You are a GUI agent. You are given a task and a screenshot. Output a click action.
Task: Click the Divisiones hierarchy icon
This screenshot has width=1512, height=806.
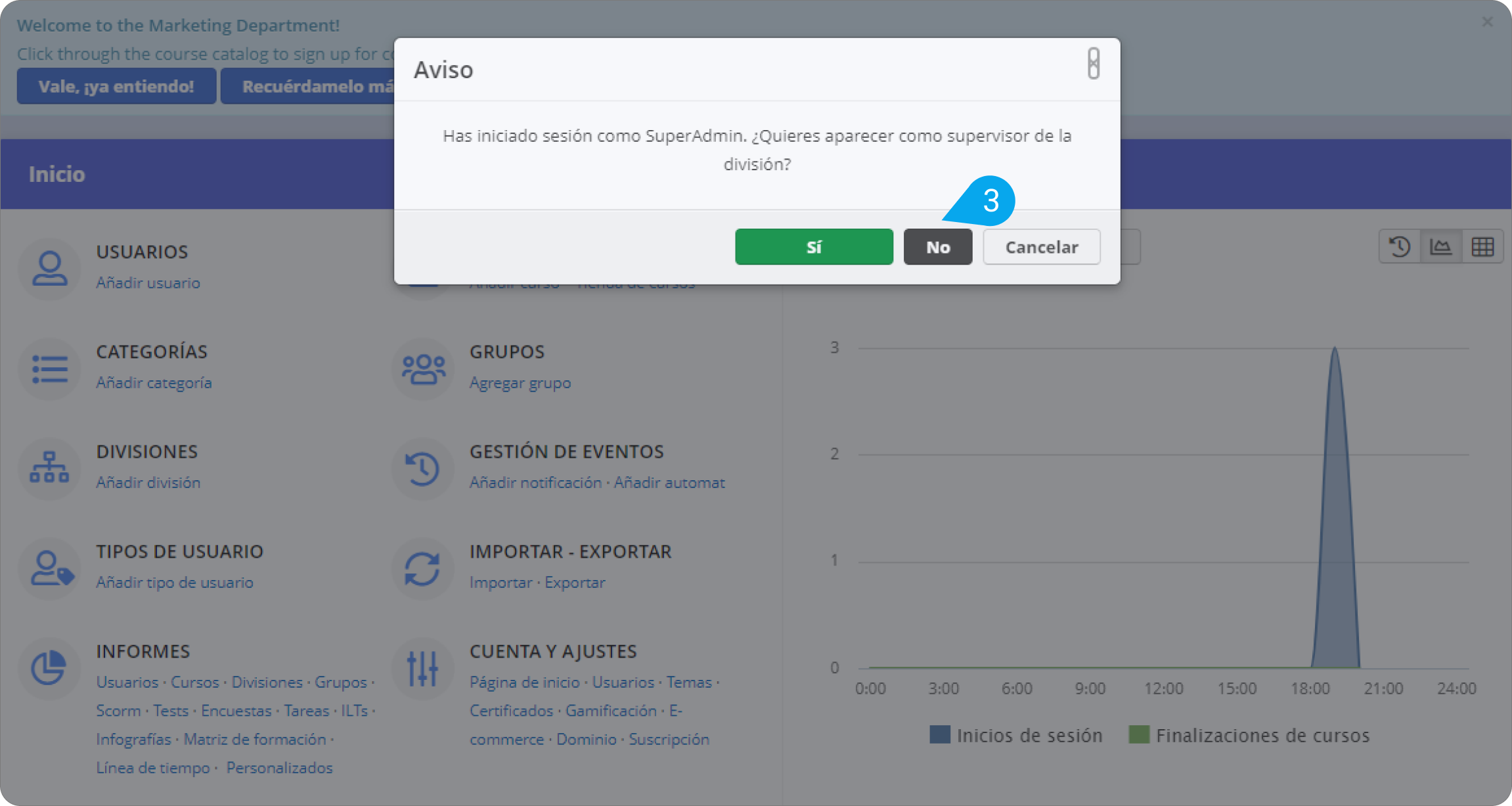pyautogui.click(x=50, y=468)
